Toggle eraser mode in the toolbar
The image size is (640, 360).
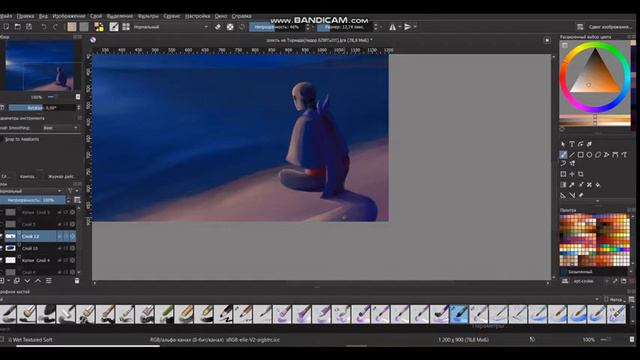point(218,27)
